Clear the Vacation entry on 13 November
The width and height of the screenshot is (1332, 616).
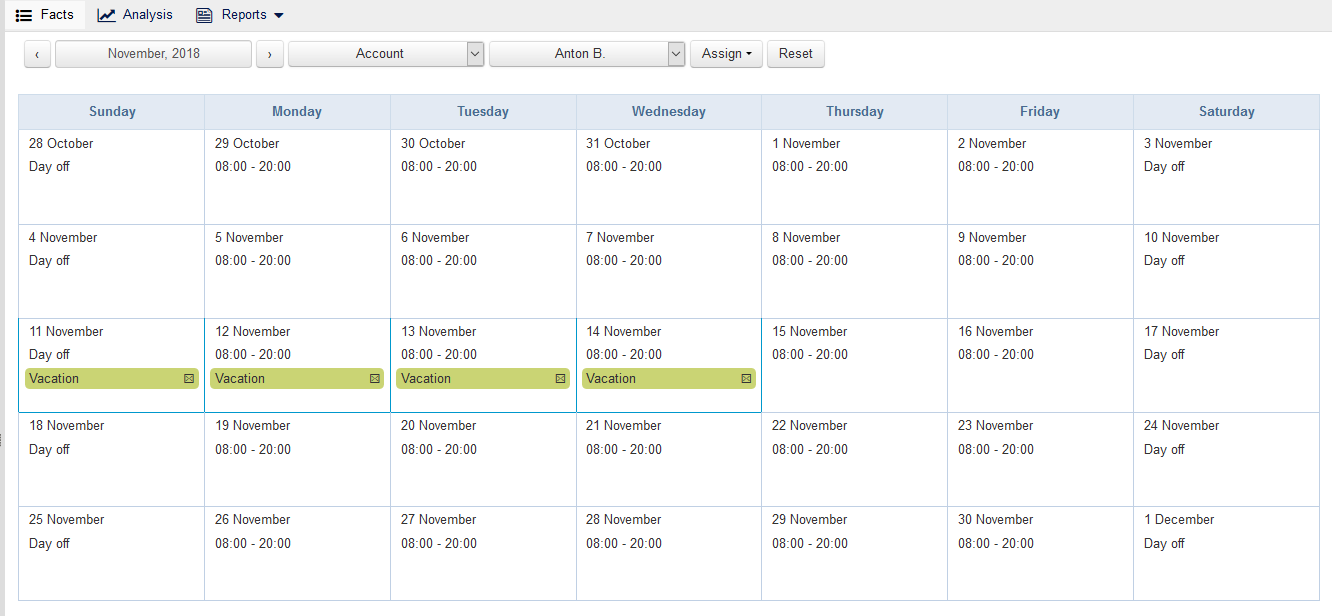(x=559, y=378)
